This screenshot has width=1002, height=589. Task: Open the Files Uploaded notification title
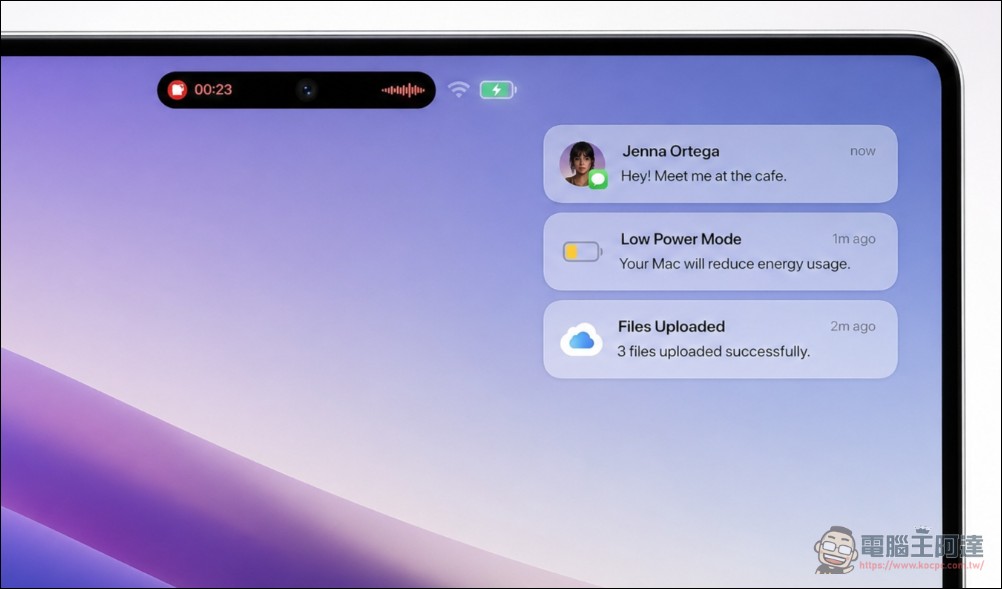point(671,326)
